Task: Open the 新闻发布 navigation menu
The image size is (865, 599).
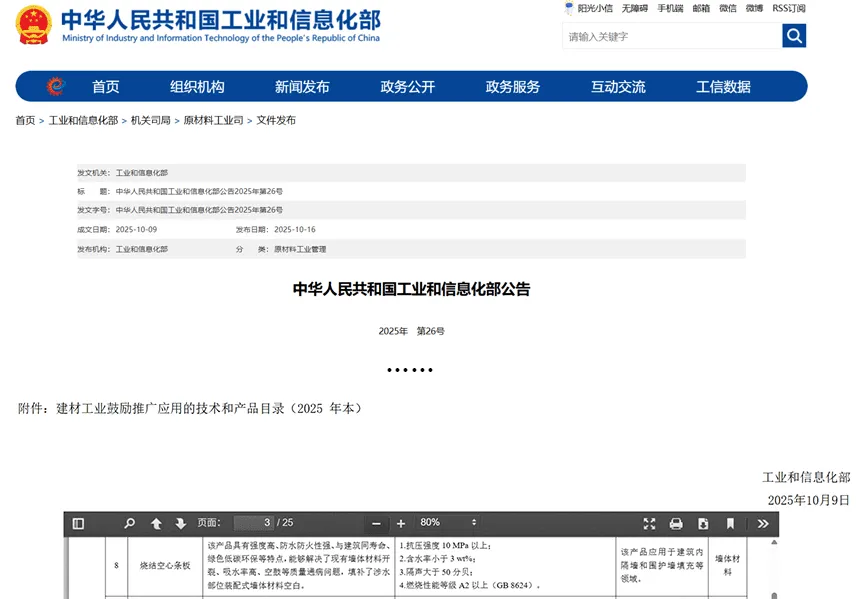Action: (x=302, y=87)
